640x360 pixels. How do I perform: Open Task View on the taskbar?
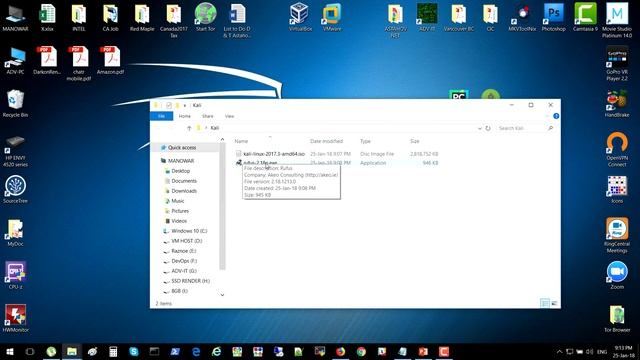(x=30, y=351)
